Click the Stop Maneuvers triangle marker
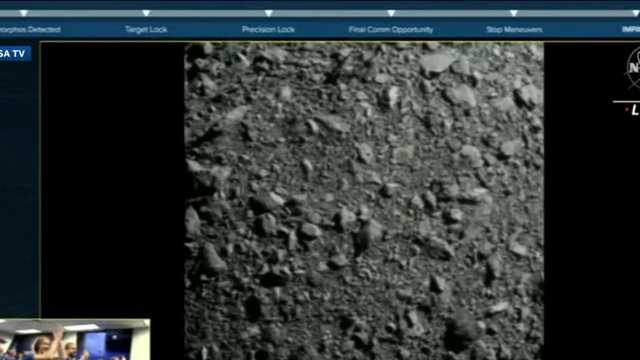Viewport: 640px width, 360px height. (514, 13)
